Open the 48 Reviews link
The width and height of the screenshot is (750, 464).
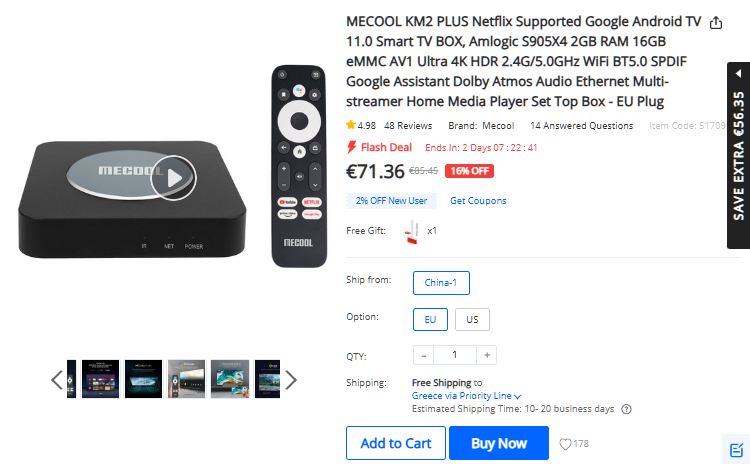click(408, 125)
